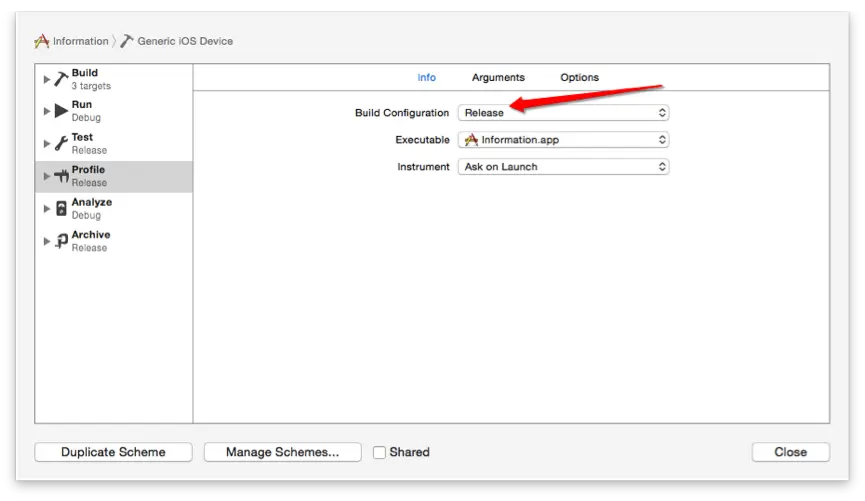This screenshot has height=501, width=865.
Task: Click the '3 targets' text under Build
Action: pos(91,86)
